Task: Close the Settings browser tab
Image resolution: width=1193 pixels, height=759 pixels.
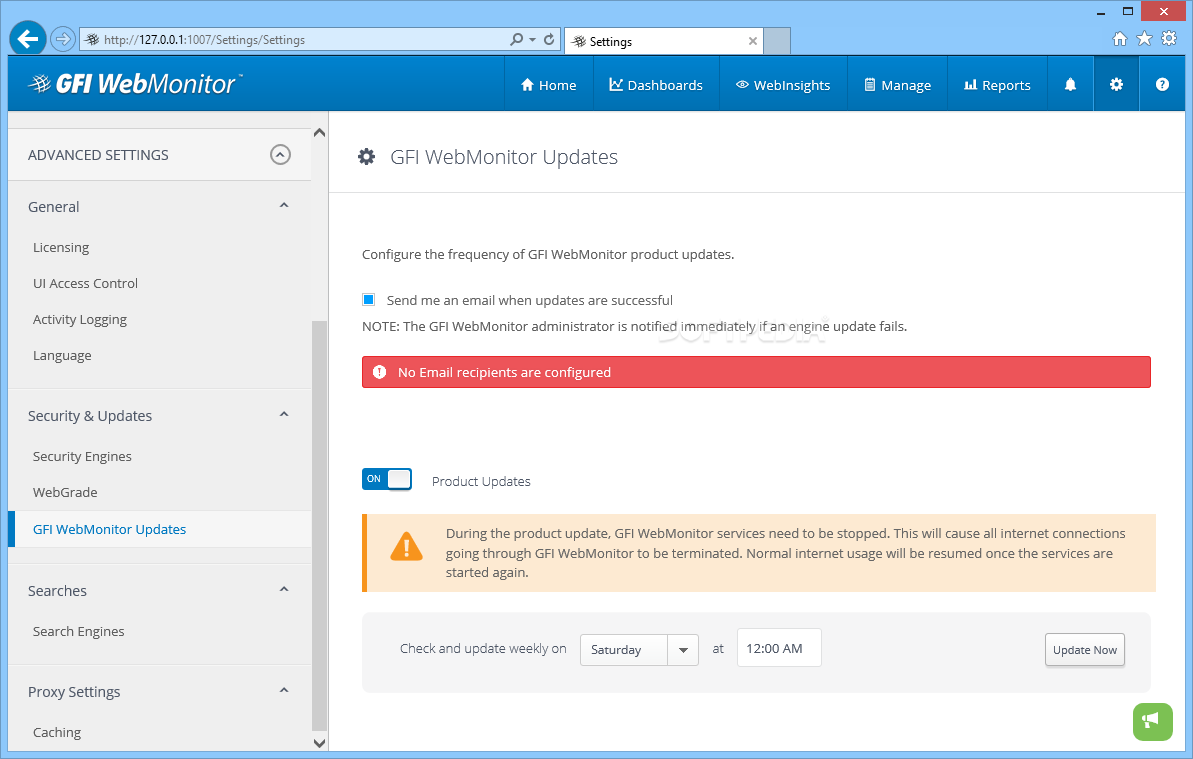Action: (752, 41)
